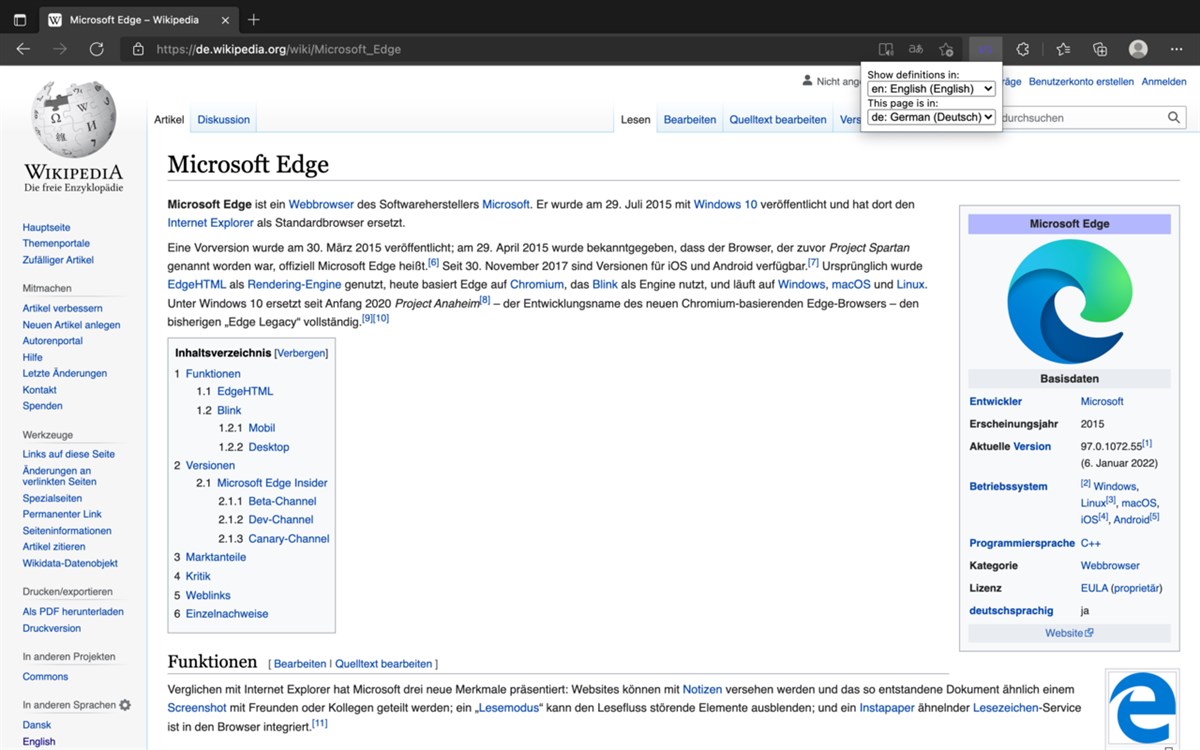Open language settings gear in sidebar
The height and width of the screenshot is (750, 1200).
pos(125,705)
